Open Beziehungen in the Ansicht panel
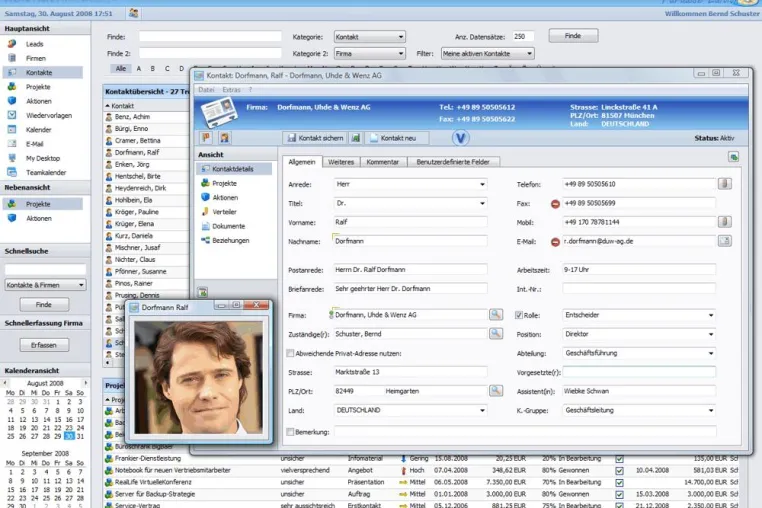 230,241
